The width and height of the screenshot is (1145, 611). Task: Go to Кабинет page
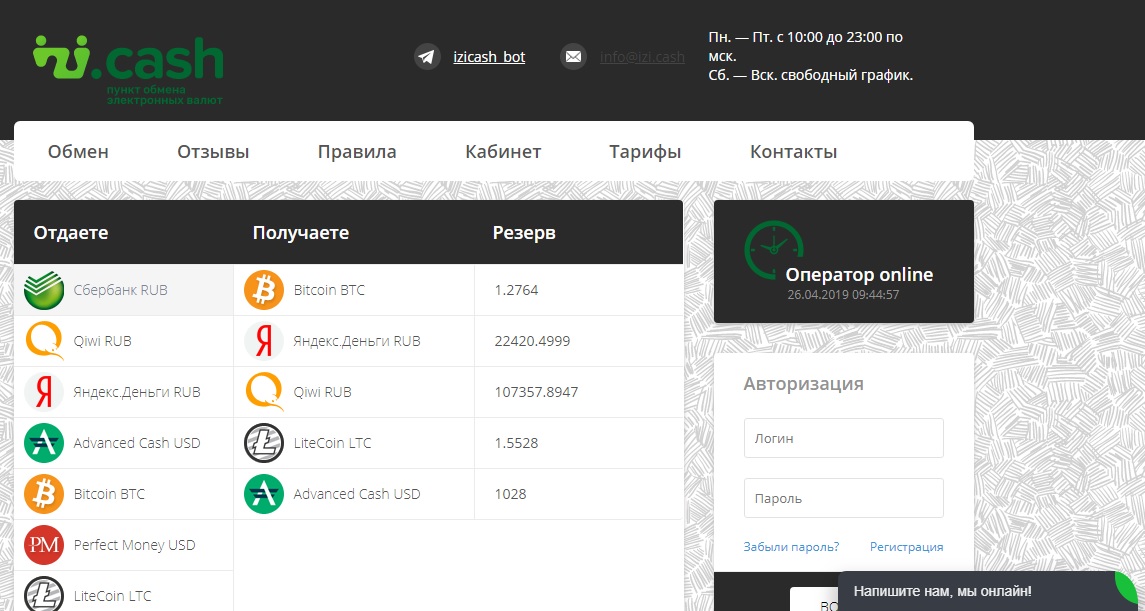coord(503,152)
